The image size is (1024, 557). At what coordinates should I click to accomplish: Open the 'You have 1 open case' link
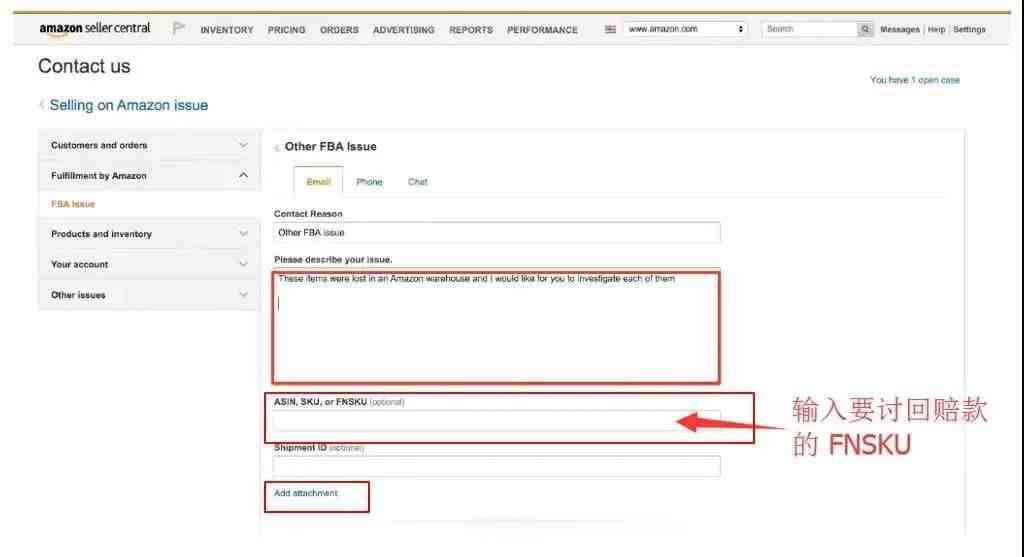click(x=914, y=80)
